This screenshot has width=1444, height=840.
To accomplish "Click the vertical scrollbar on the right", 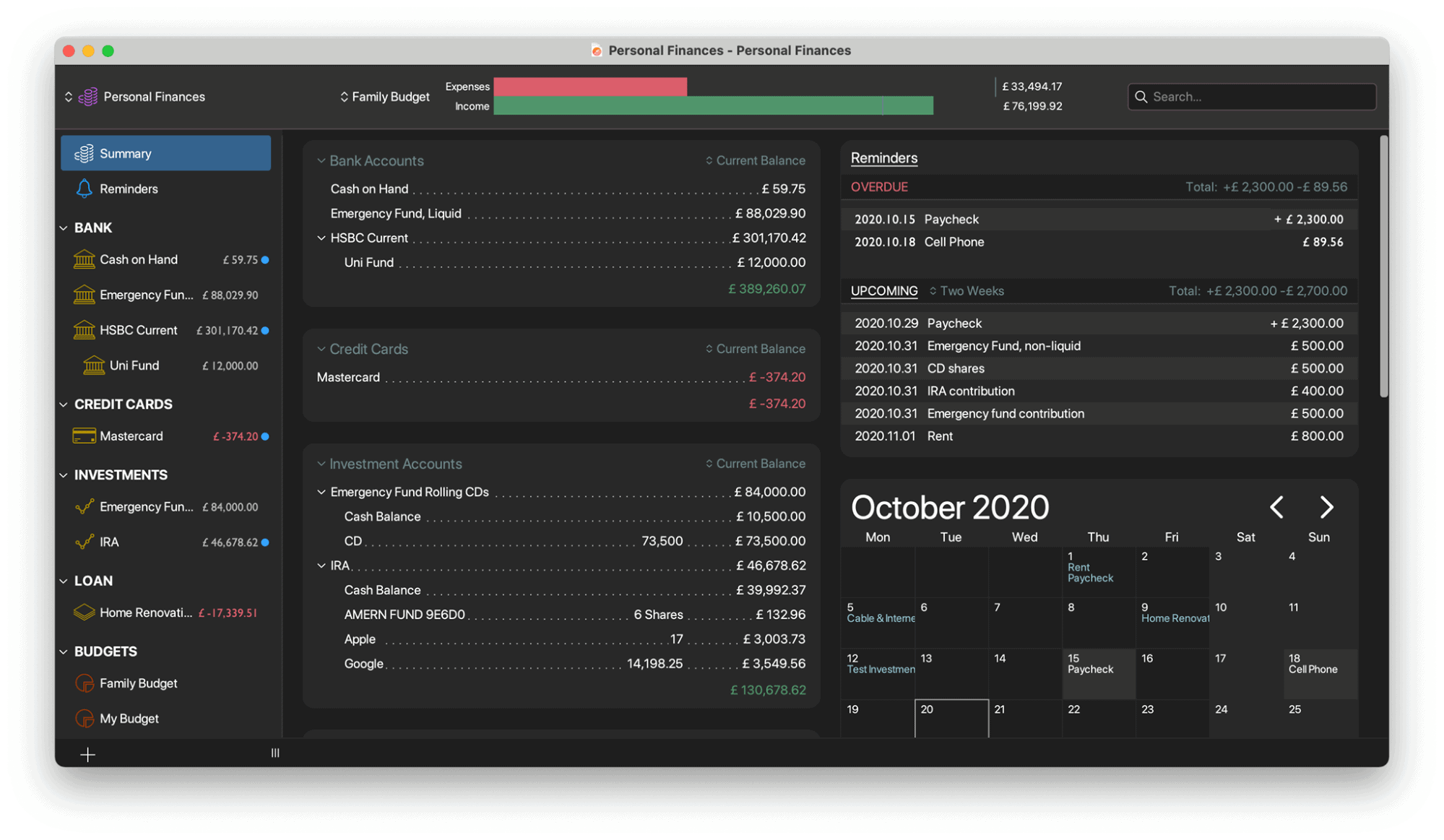I will click(x=1383, y=266).
